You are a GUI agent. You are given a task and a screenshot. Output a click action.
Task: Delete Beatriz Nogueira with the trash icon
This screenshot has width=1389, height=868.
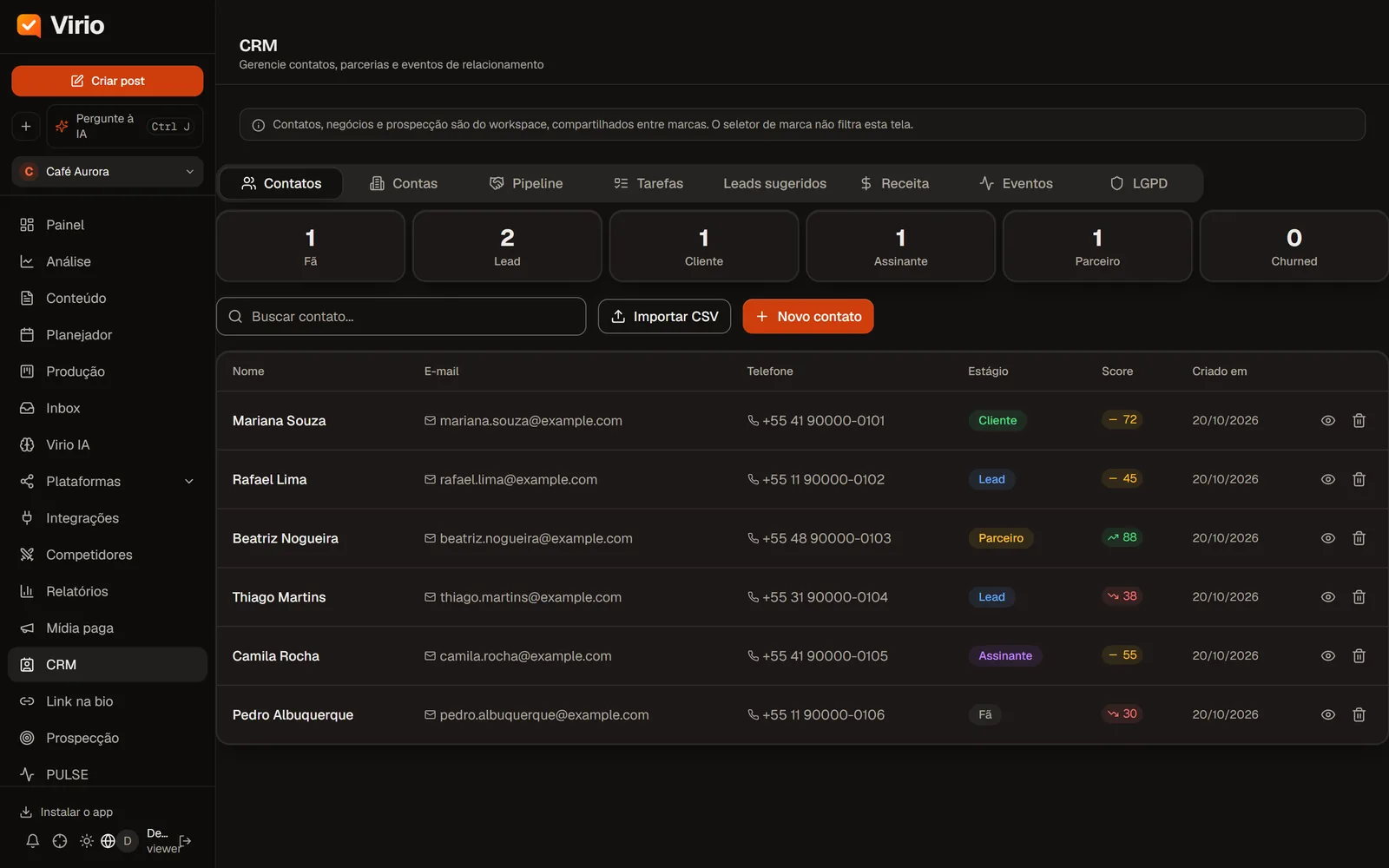point(1359,538)
